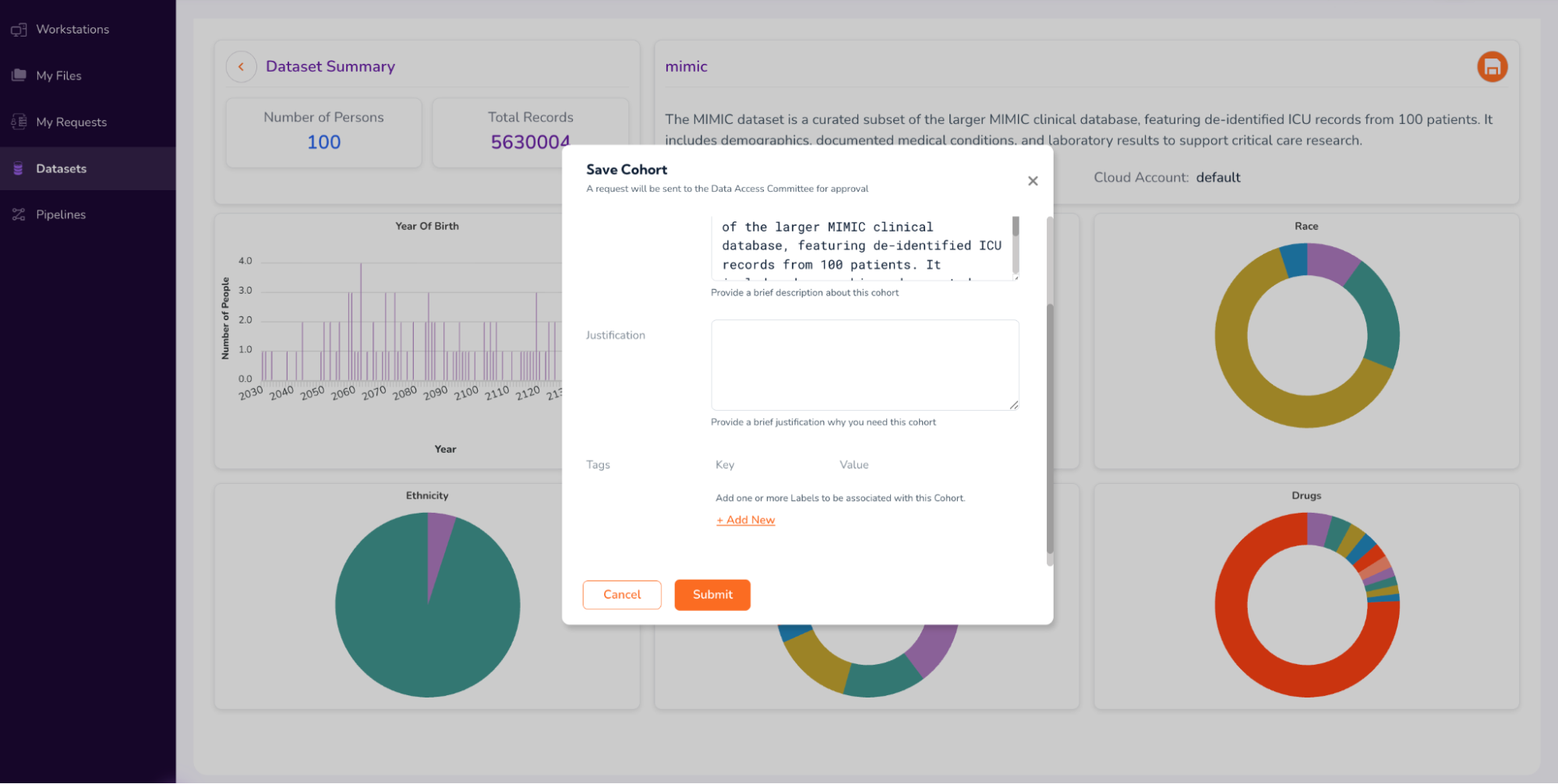
Task: Close the Save Cohort dialog
Action: click(1033, 181)
